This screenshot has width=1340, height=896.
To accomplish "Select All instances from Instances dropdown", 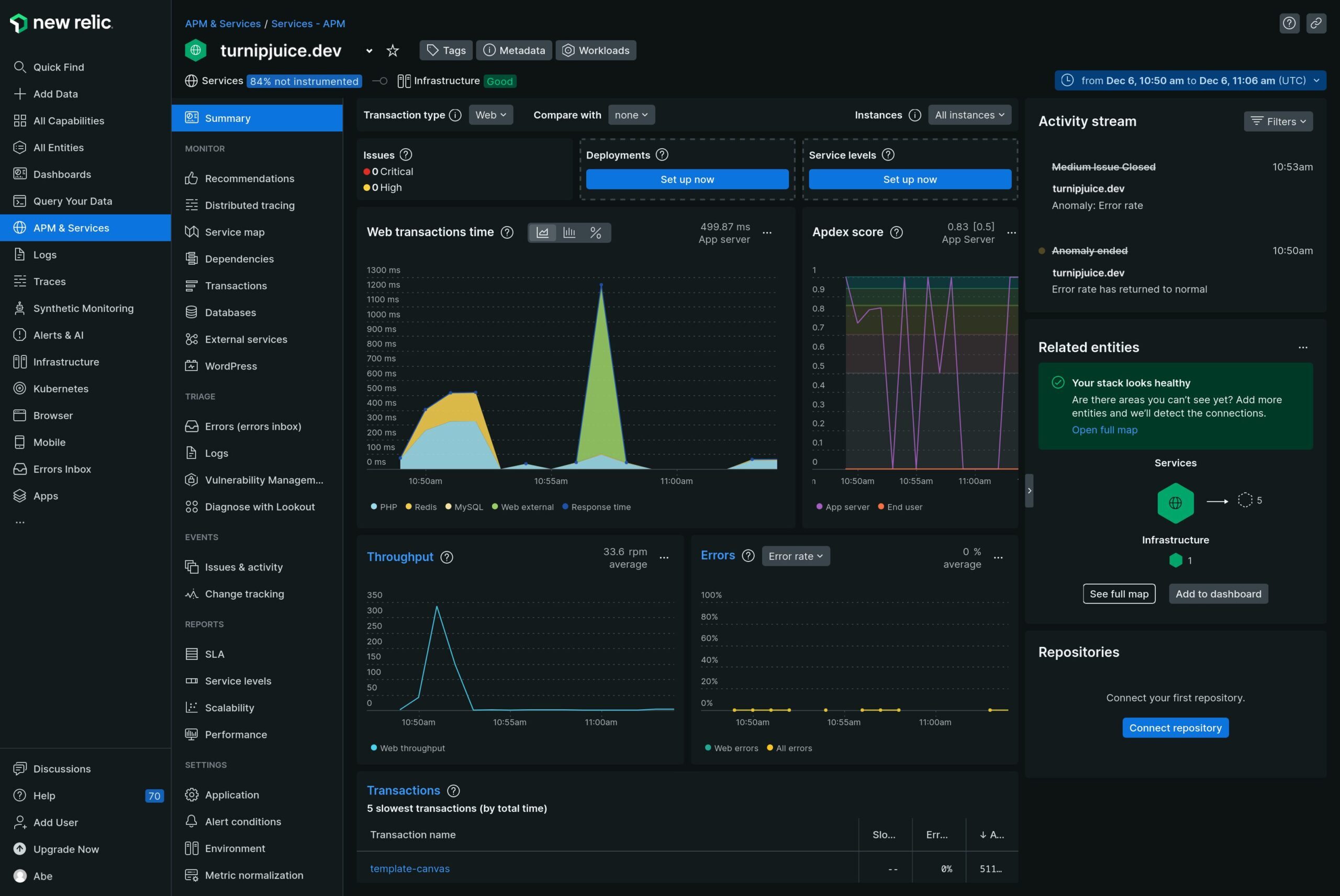I will coord(968,115).
